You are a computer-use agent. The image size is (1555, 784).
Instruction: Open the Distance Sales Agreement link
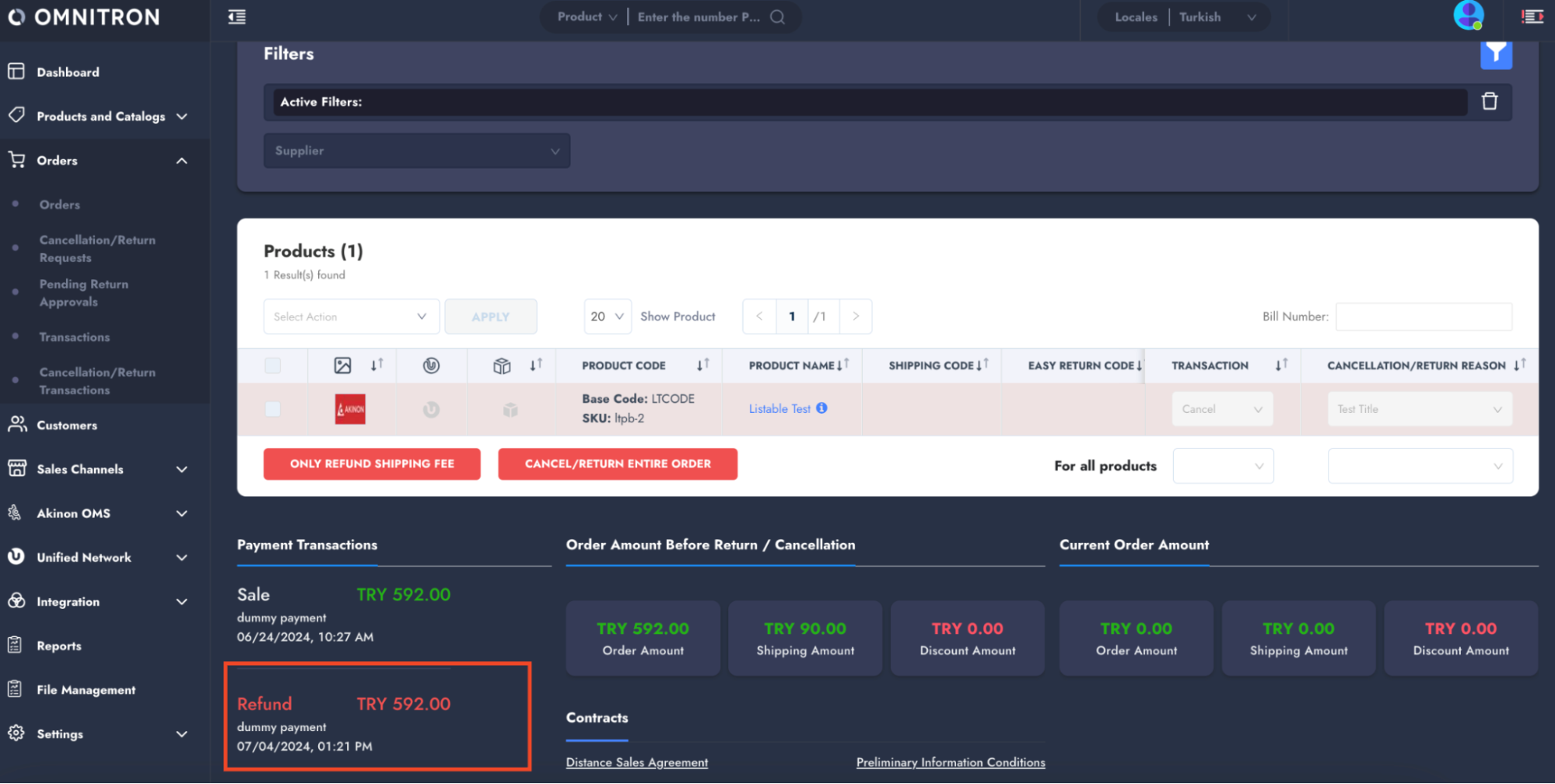[636, 762]
